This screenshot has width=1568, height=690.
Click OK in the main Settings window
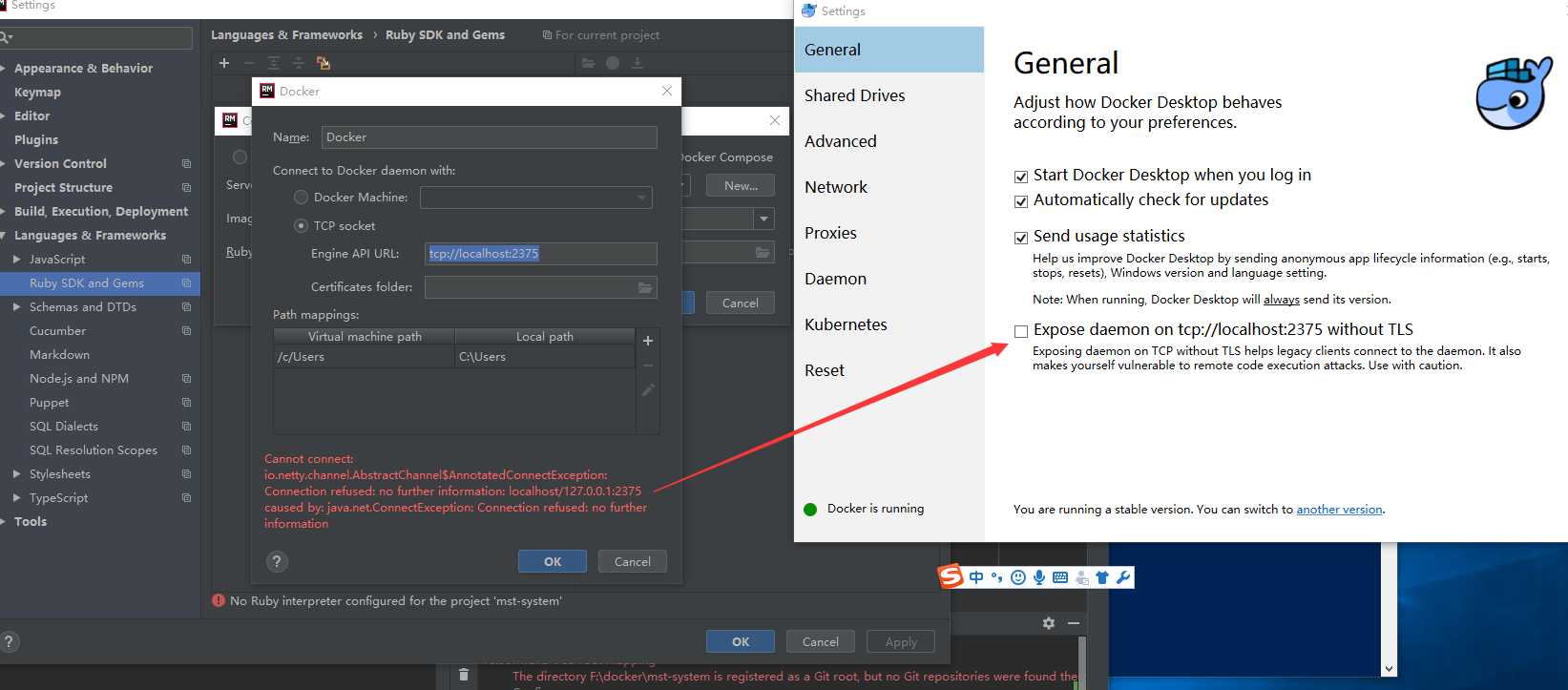(x=741, y=641)
